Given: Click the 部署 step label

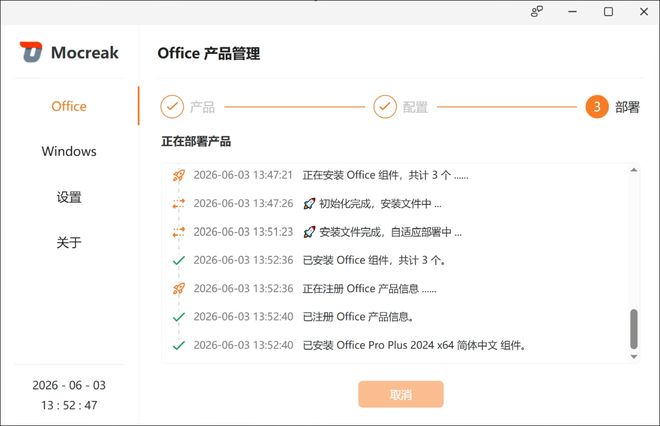Looking at the screenshot, I should coord(627,107).
